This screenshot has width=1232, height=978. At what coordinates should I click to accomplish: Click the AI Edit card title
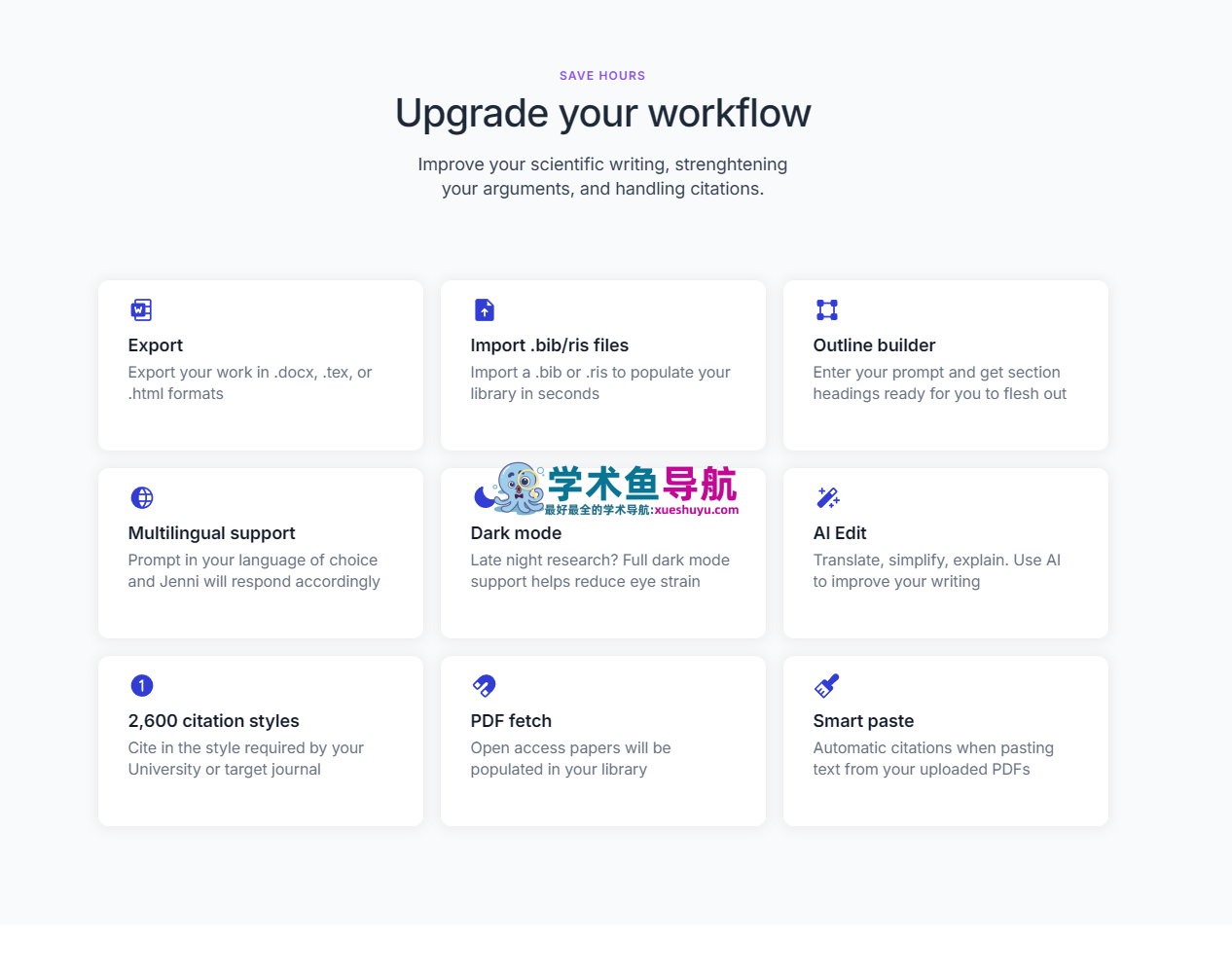(x=839, y=533)
